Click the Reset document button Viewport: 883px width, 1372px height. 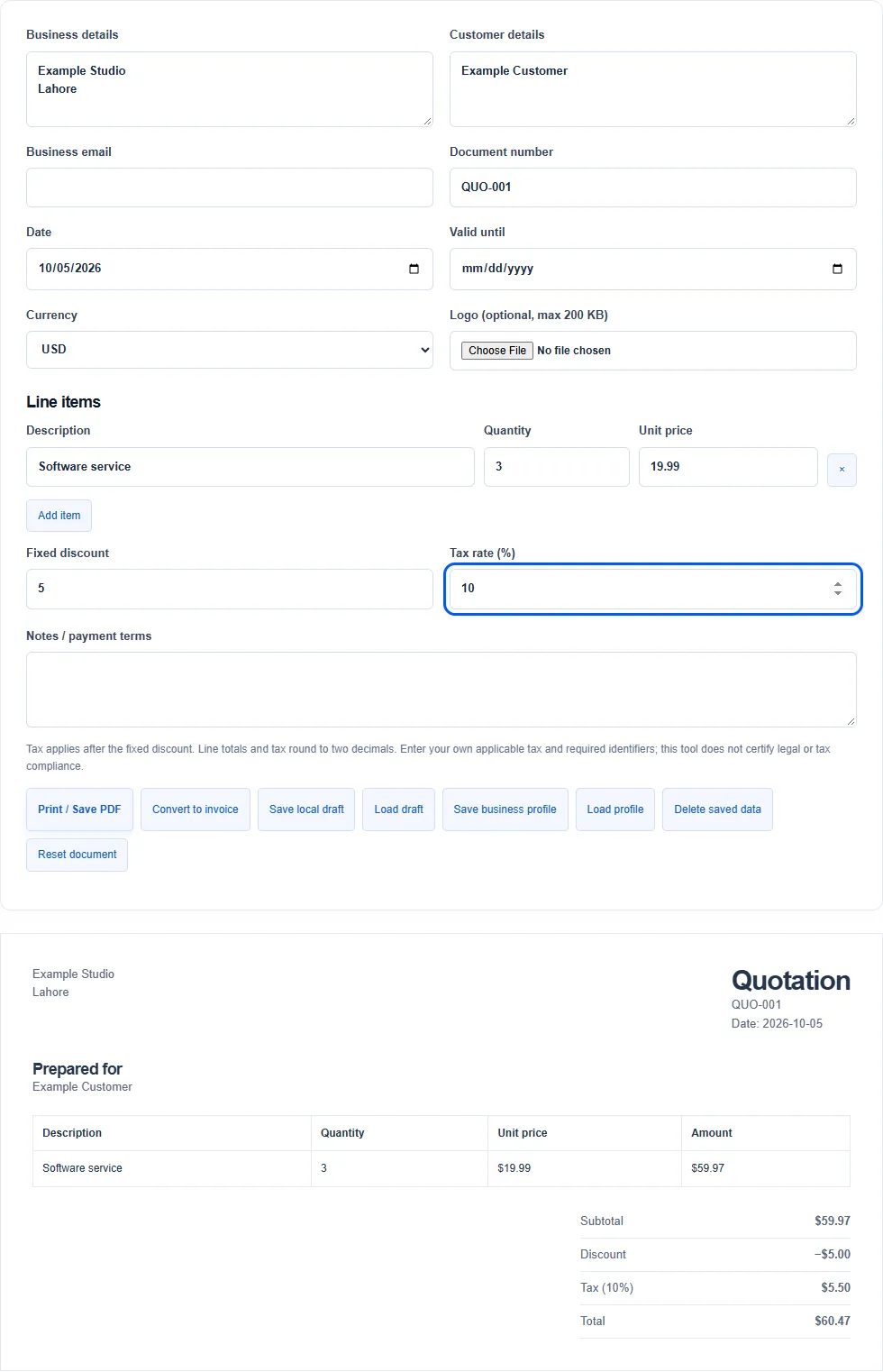[x=77, y=855]
